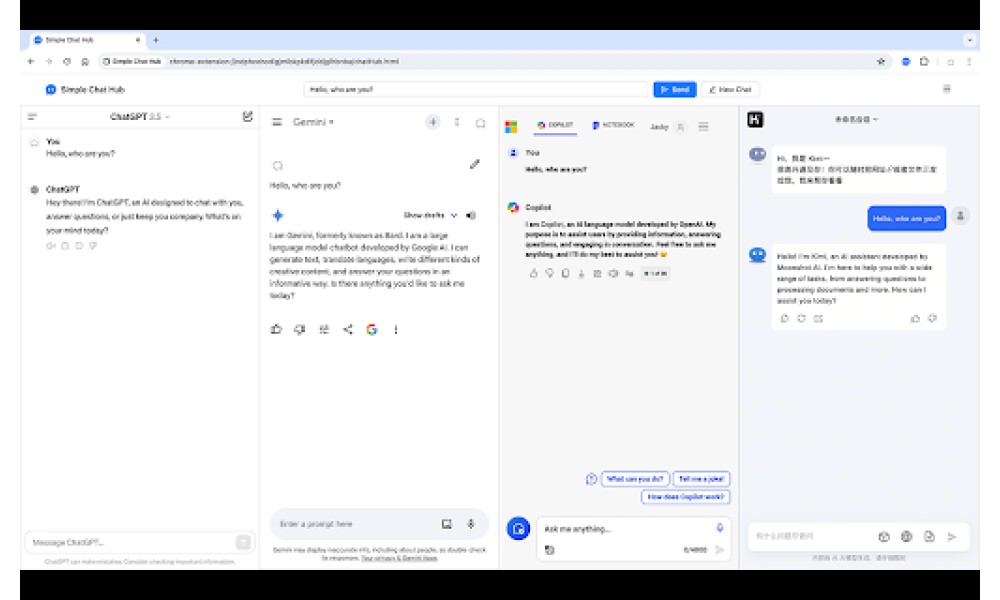The width and height of the screenshot is (1000, 600).
Task: Copy the Kimi response
Action: pos(784,318)
